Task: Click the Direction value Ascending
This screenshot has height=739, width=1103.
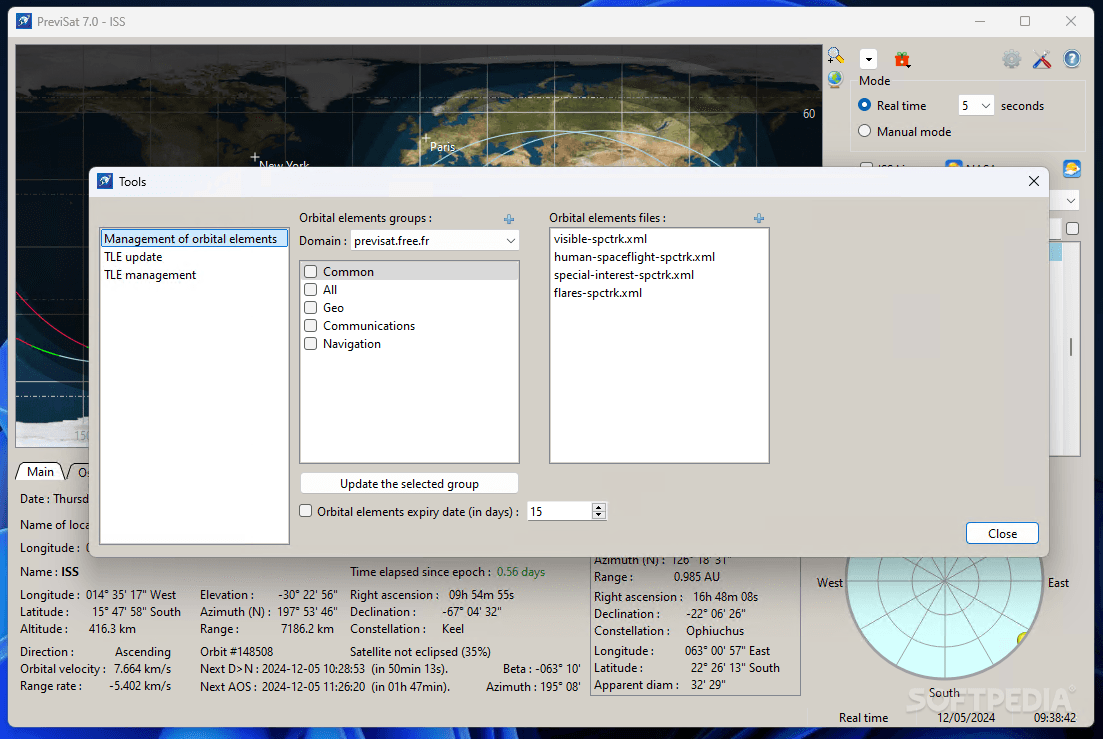Action: (x=143, y=652)
